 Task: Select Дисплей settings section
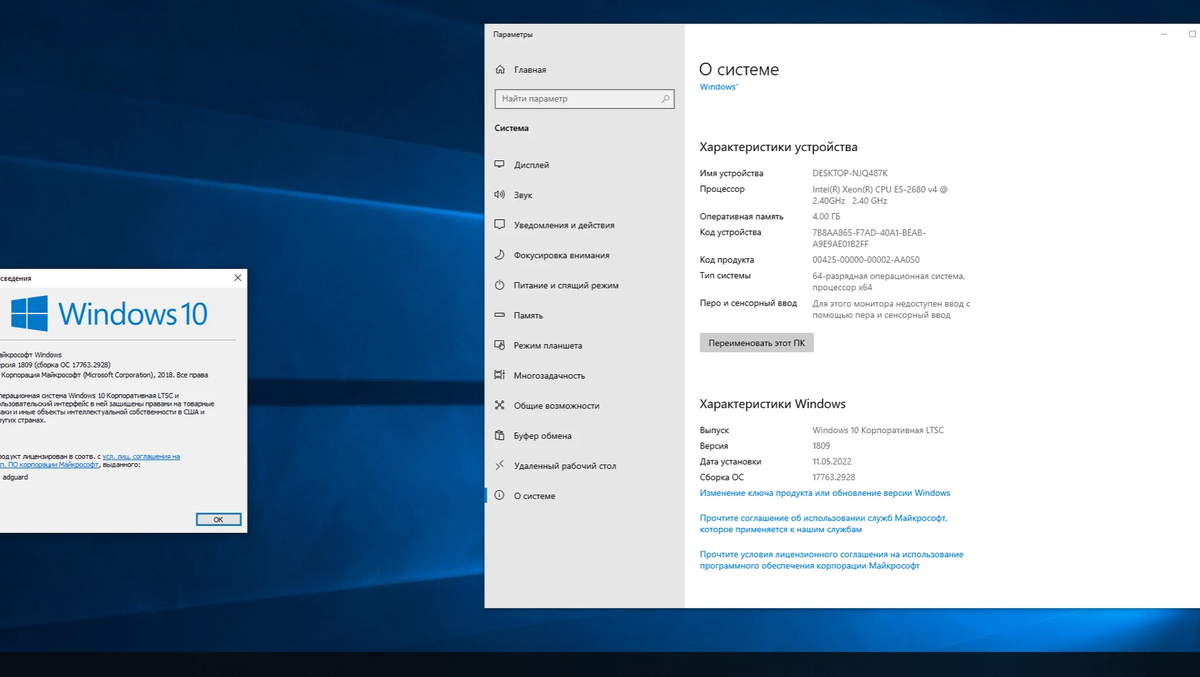pyautogui.click(x=532, y=165)
